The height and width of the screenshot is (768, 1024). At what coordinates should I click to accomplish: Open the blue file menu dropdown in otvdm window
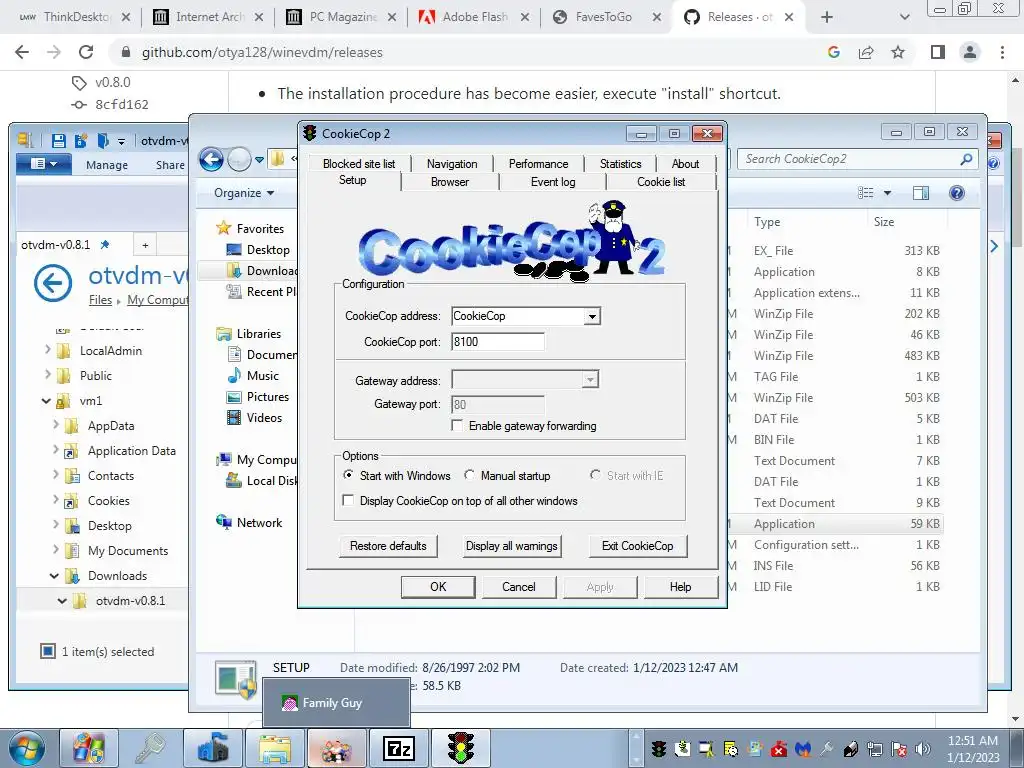(x=43, y=164)
